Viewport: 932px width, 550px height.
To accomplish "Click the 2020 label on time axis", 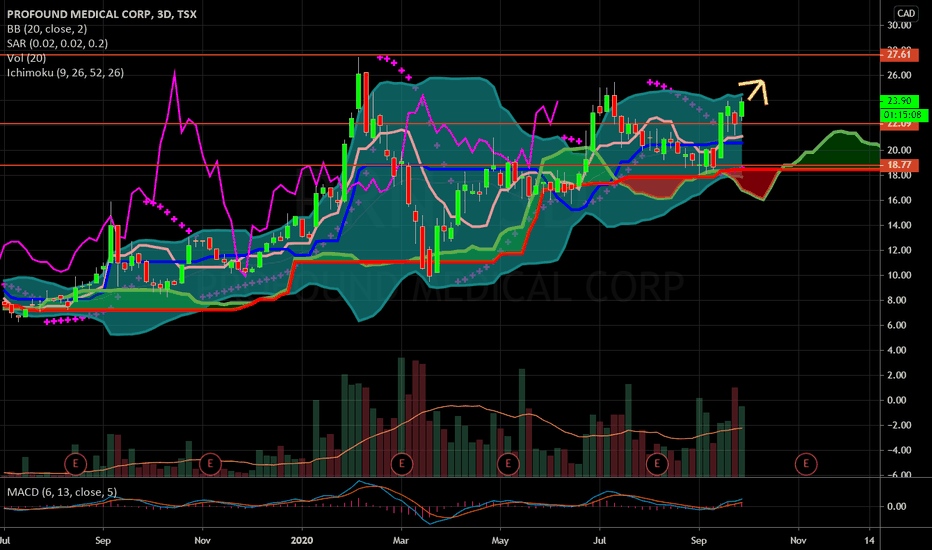I will point(302,540).
